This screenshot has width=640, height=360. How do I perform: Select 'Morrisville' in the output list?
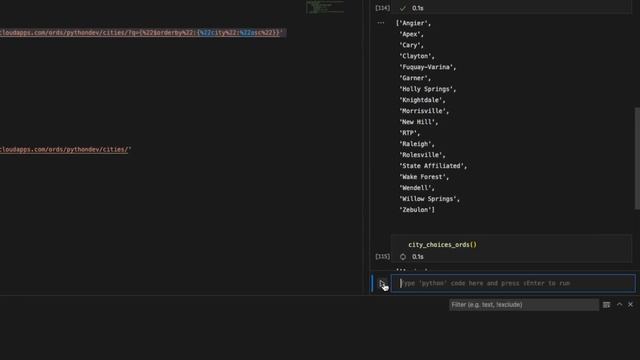422,111
